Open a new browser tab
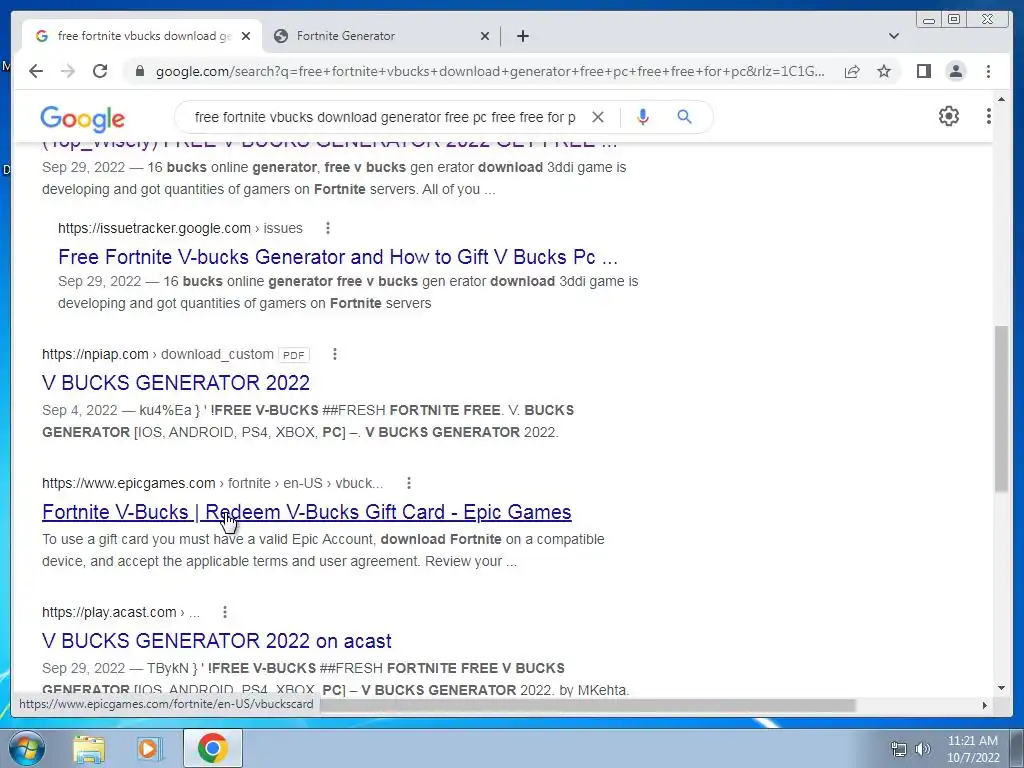 click(522, 36)
